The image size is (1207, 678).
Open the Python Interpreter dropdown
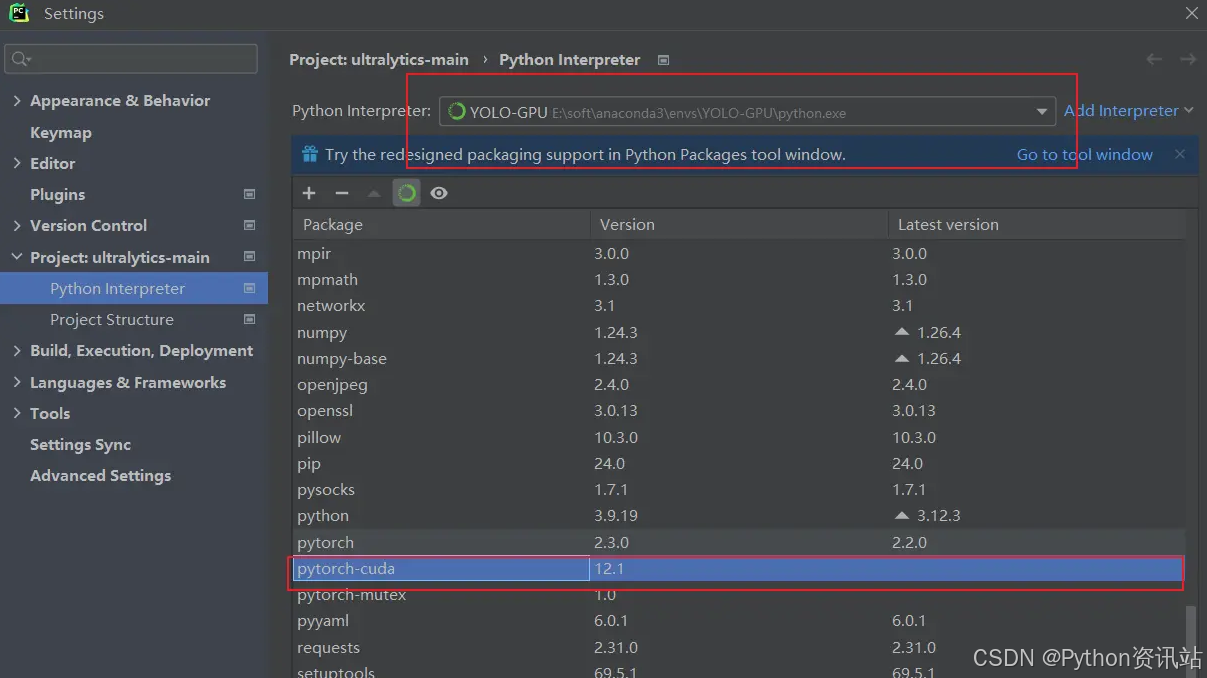(x=1042, y=112)
